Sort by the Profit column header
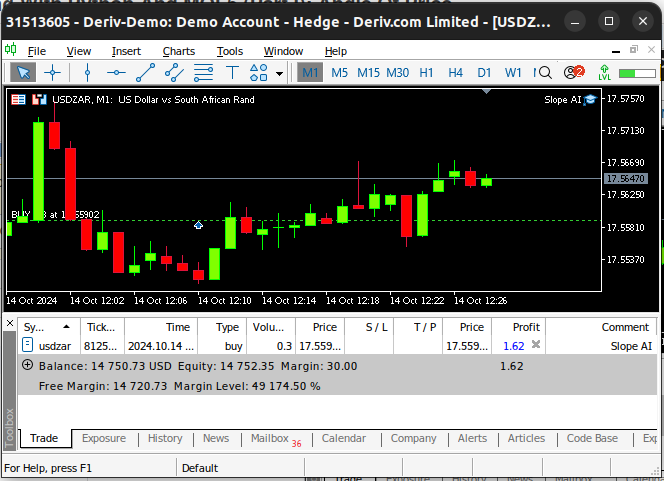The height and width of the screenshot is (481, 664). click(518, 327)
